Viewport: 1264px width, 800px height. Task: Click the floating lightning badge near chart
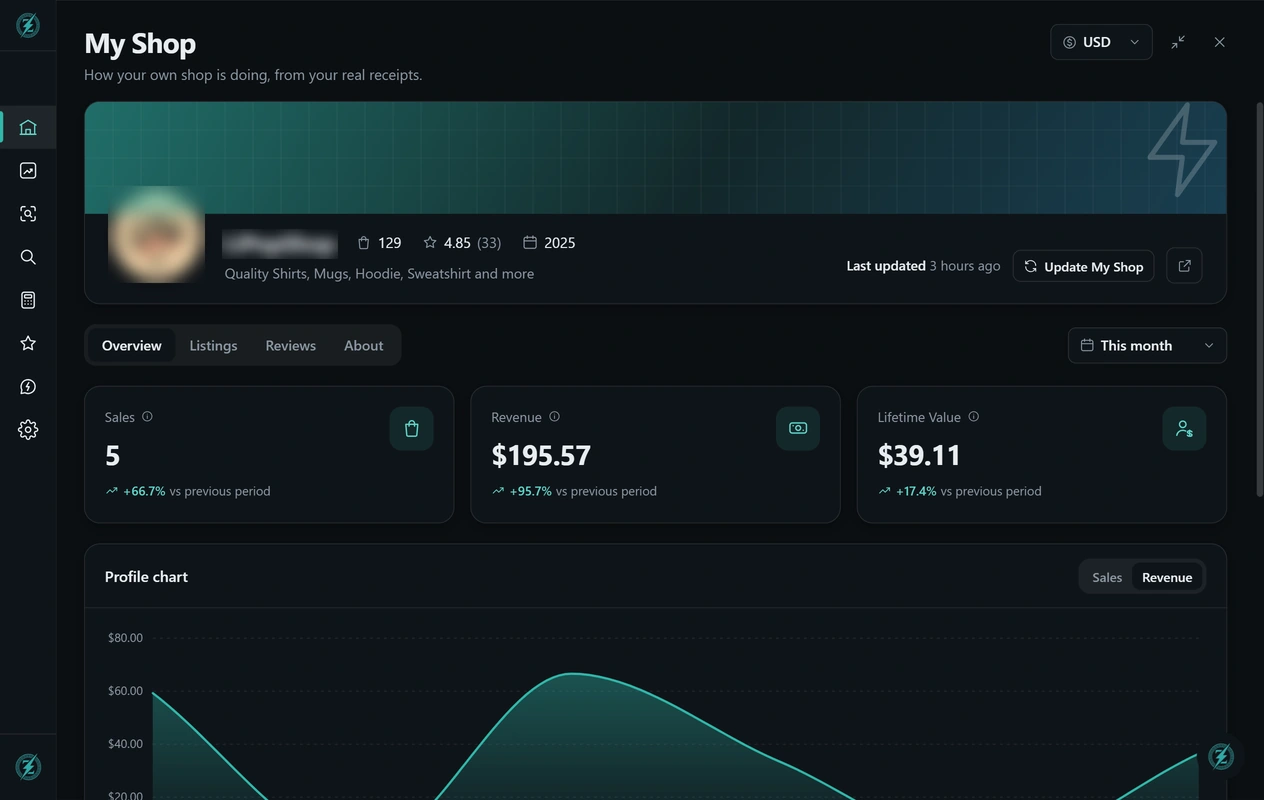1221,756
